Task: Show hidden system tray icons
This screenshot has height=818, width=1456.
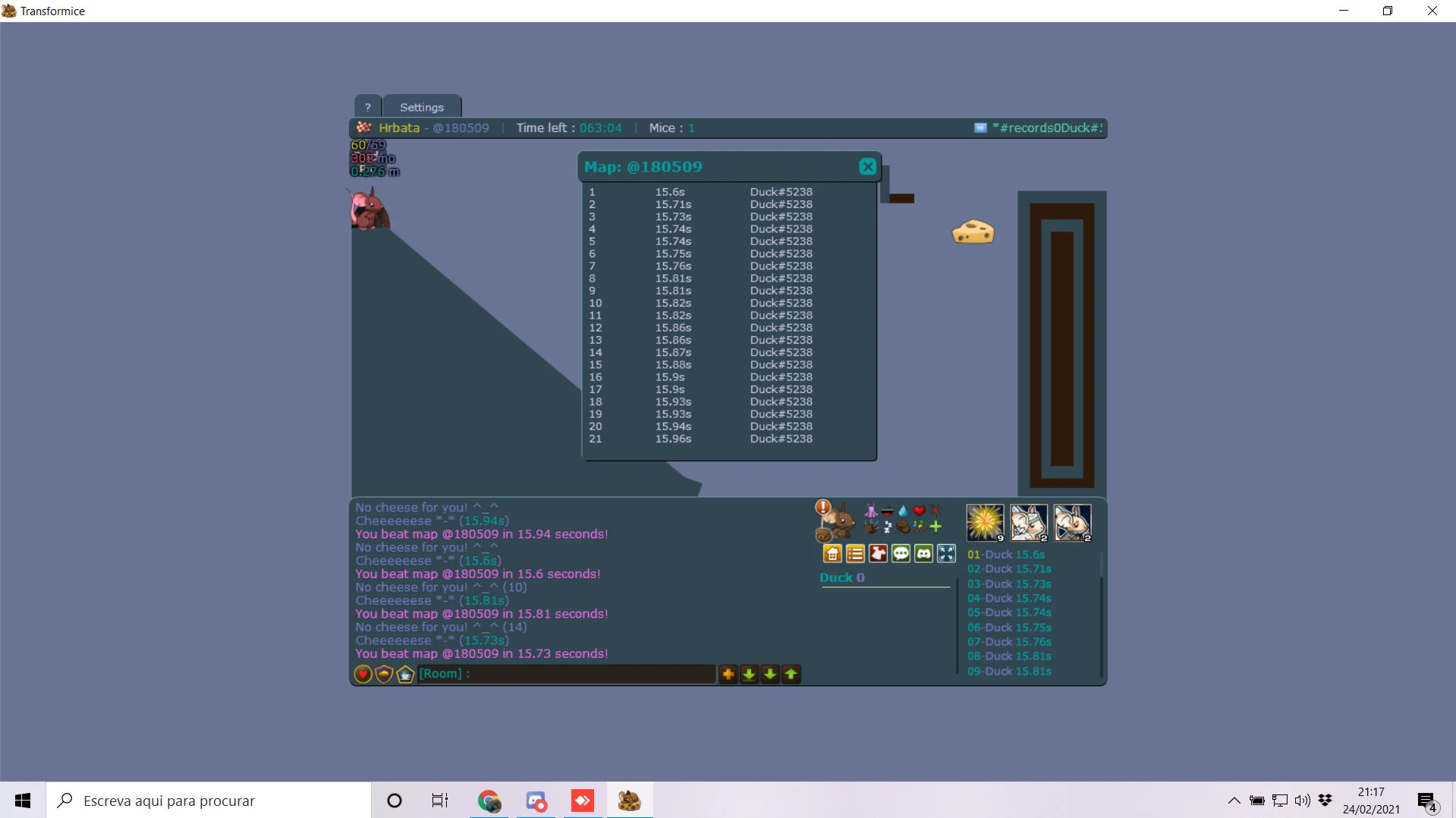Action: (x=1234, y=801)
